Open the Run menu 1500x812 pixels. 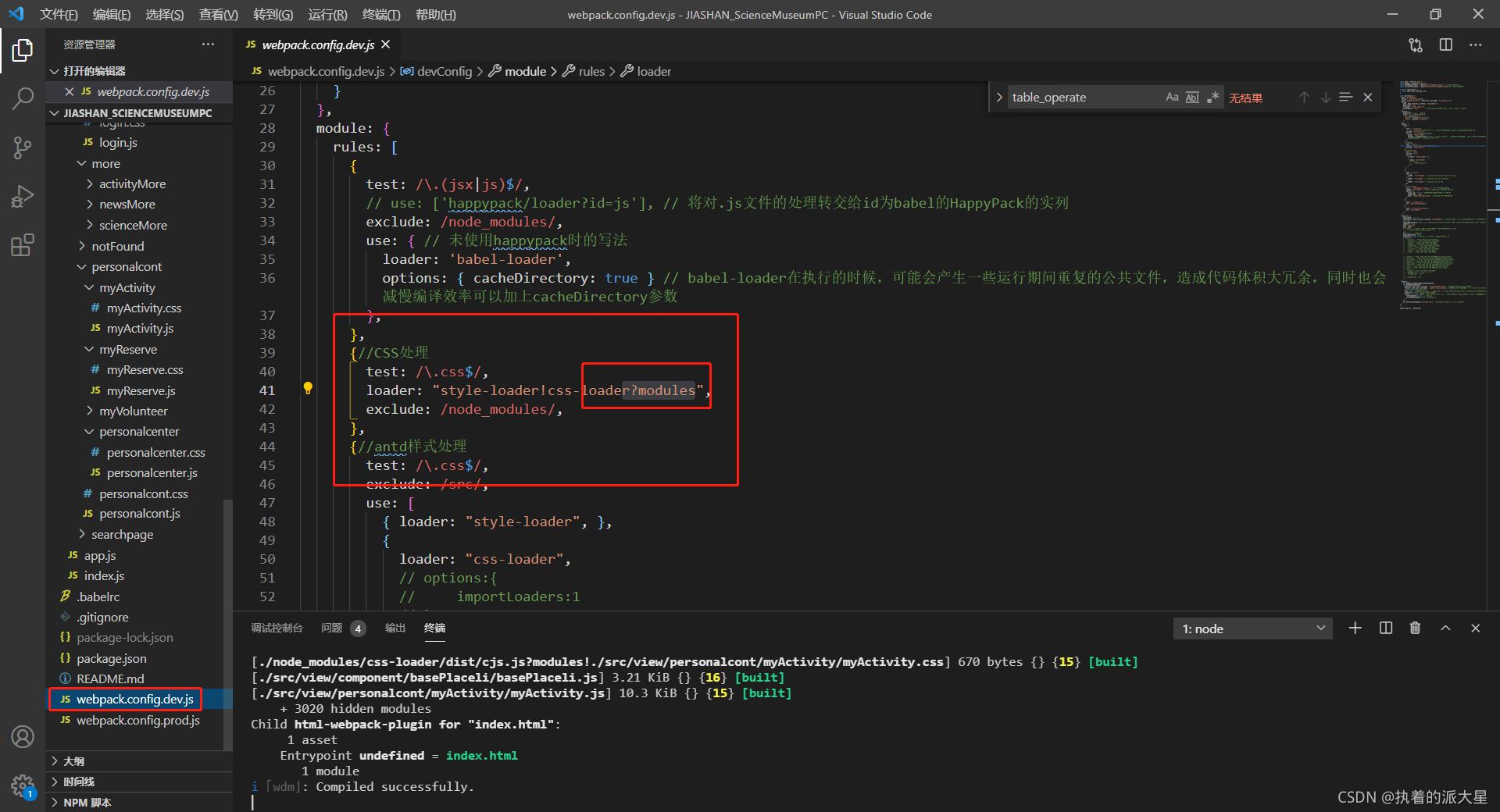327,15
